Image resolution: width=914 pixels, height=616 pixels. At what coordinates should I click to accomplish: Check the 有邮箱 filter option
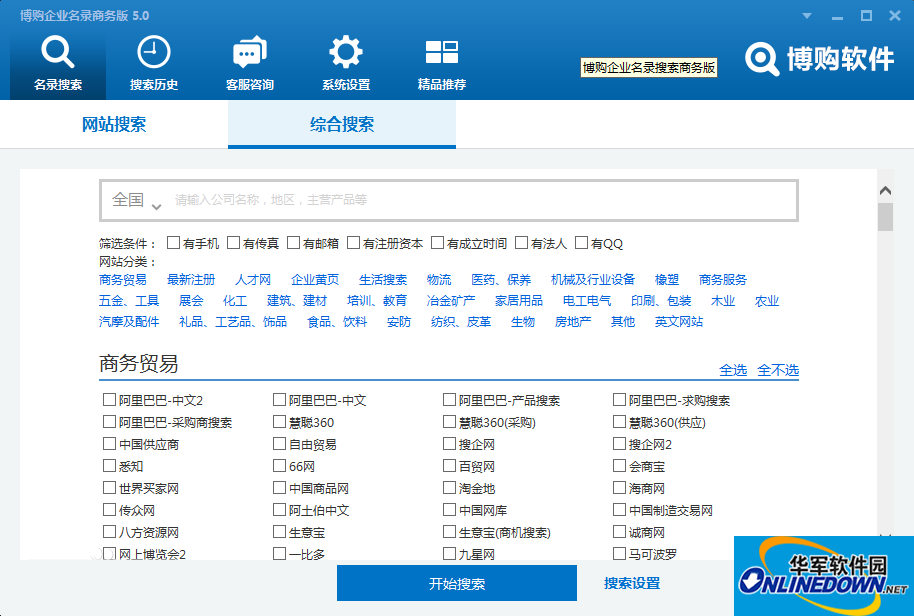pos(292,242)
